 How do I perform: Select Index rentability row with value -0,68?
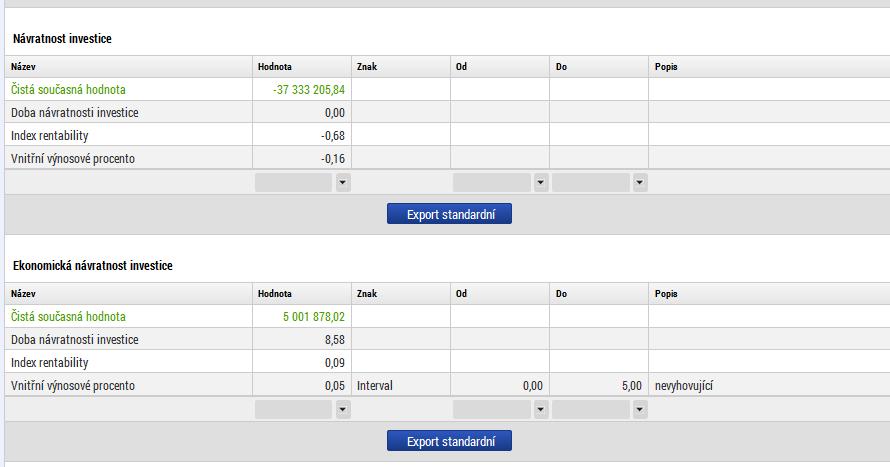(447, 136)
